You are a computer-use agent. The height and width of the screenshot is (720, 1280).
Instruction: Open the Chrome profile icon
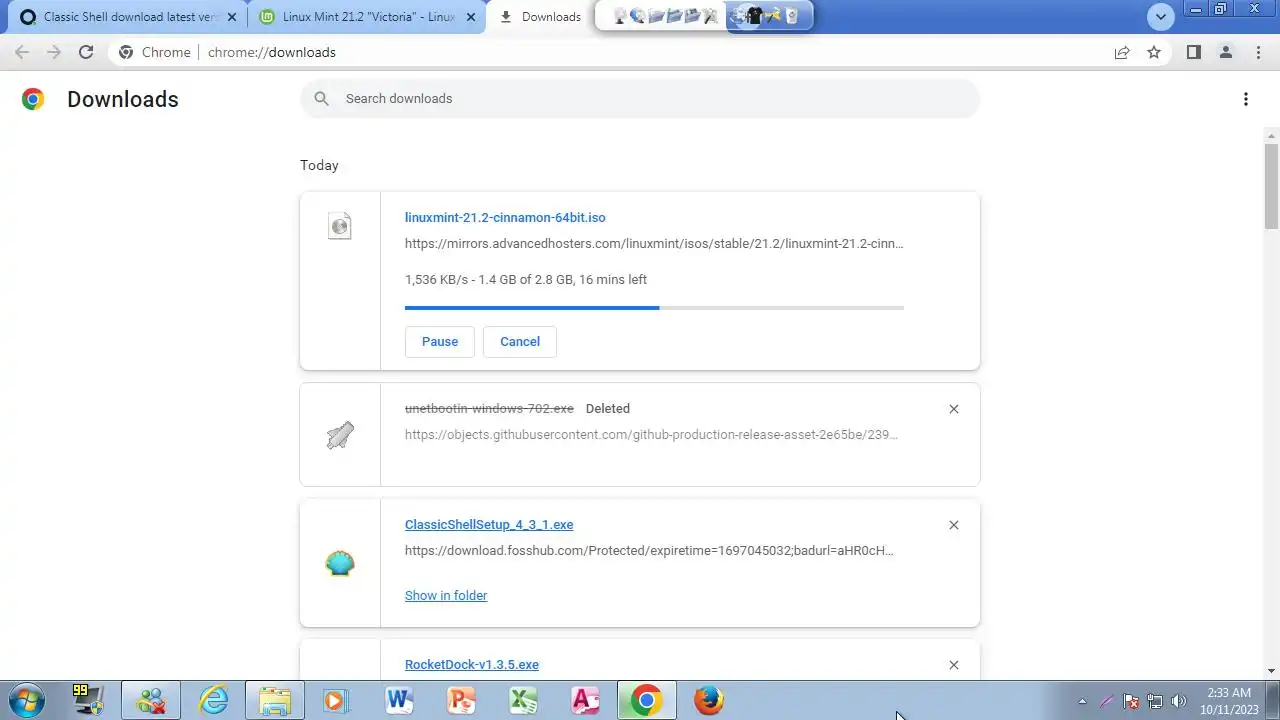[x=1225, y=52]
